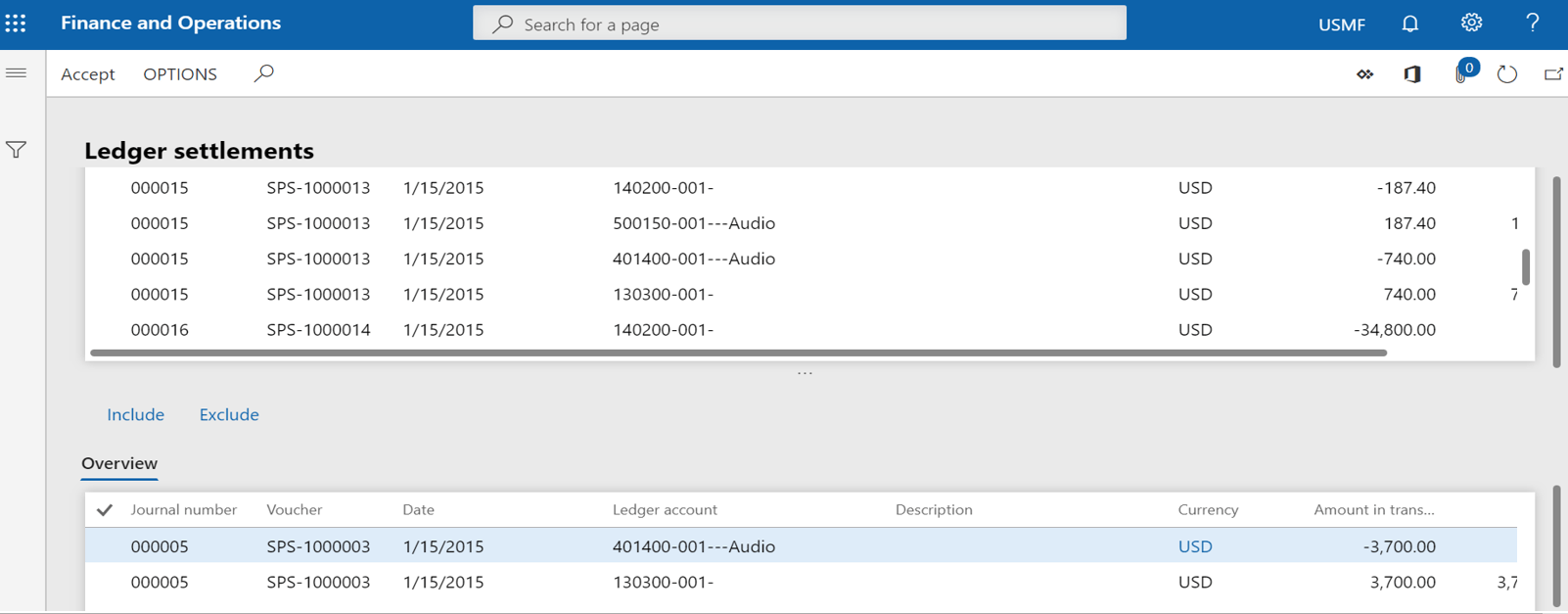Open the filter pane funnel icon

point(17,150)
